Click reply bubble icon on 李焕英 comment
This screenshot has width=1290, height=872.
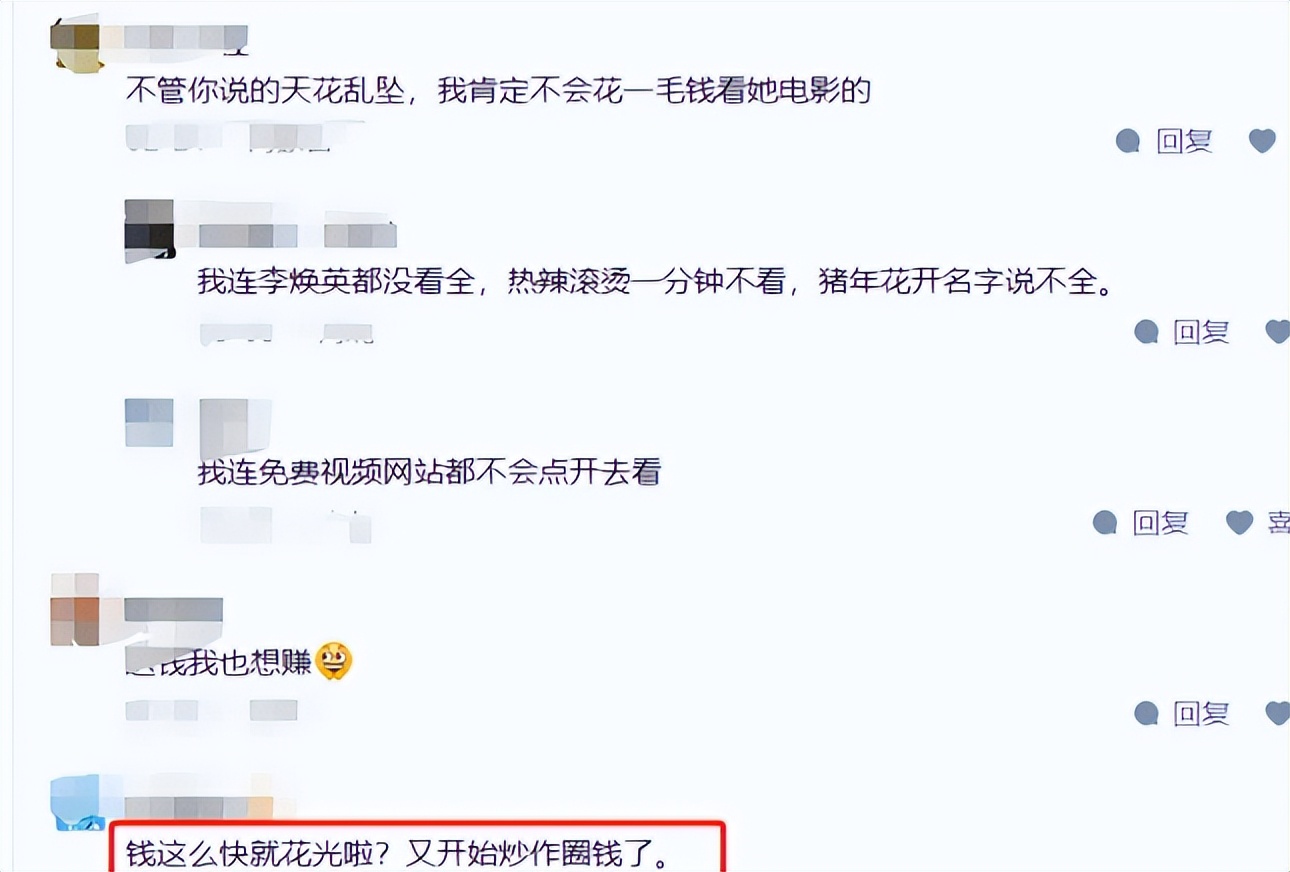click(1147, 331)
